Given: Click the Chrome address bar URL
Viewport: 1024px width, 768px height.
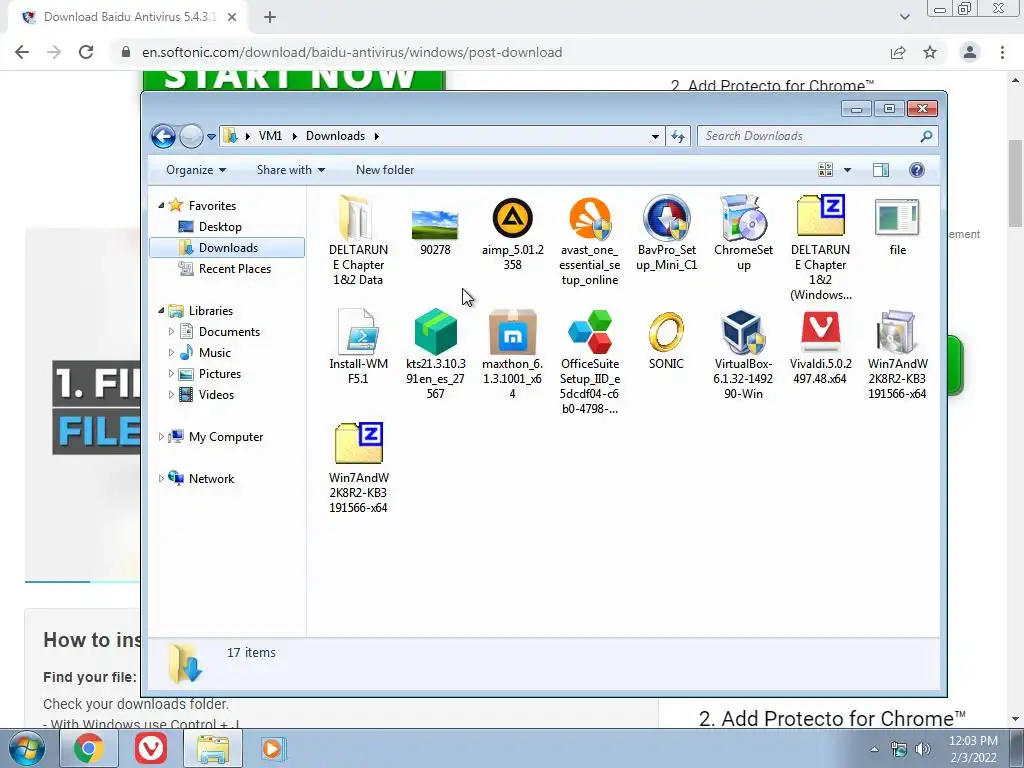Looking at the screenshot, I should click(351, 52).
